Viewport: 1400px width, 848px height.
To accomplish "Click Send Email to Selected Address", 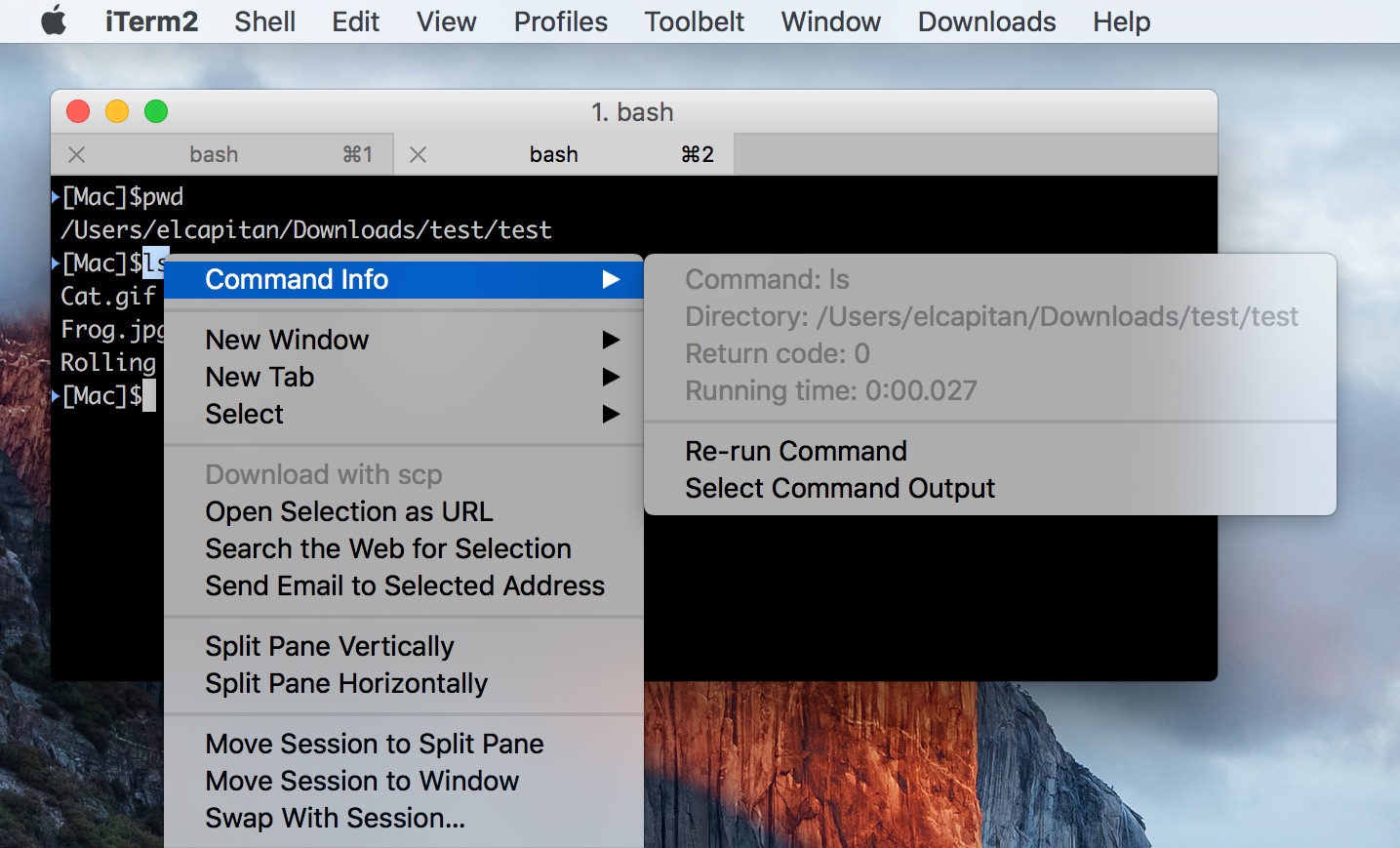I will [404, 586].
